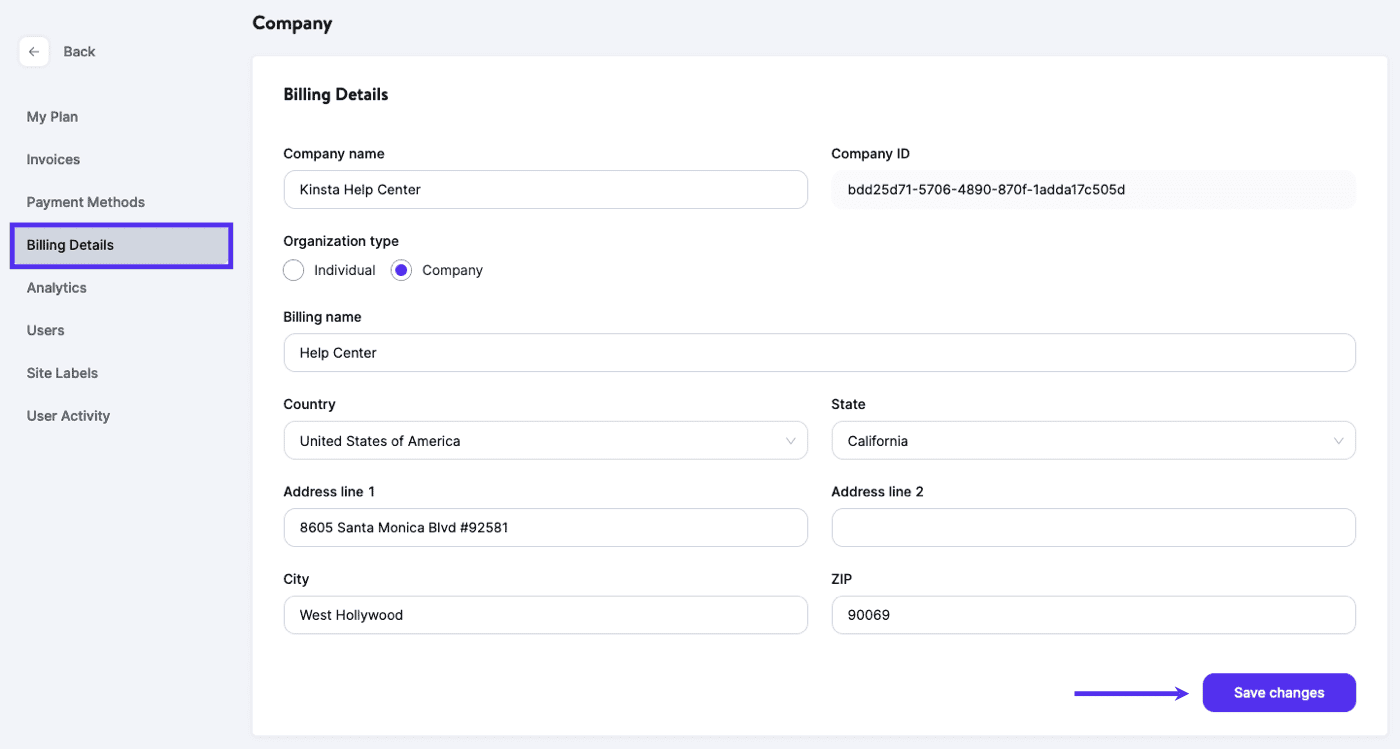Viewport: 1400px width, 749px height.
Task: Check the User Activity log
Action: pyautogui.click(x=68, y=415)
